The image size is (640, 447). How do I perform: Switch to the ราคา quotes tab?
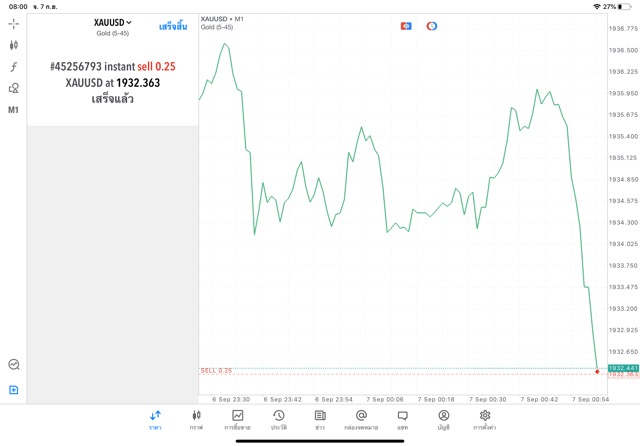point(155,419)
